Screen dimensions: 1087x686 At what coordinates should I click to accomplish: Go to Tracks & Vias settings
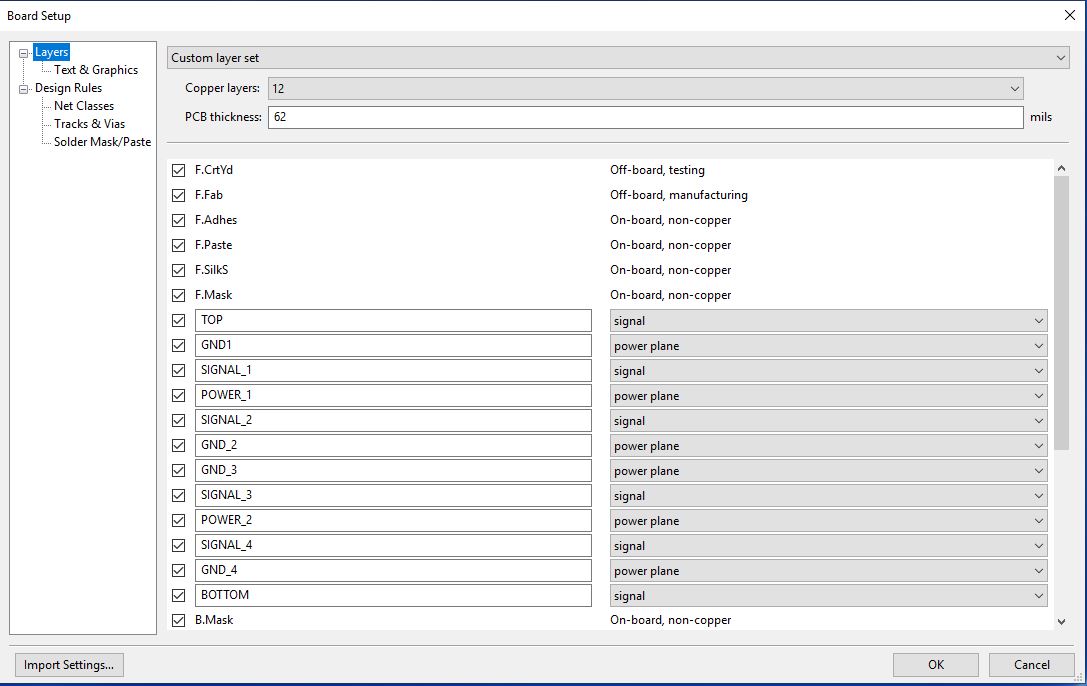click(89, 124)
